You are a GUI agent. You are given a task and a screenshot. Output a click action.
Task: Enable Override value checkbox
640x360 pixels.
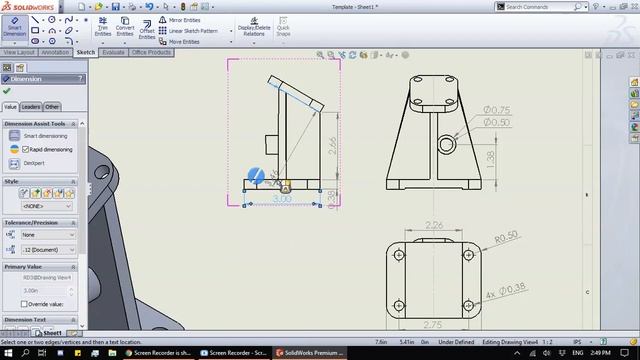point(24,304)
